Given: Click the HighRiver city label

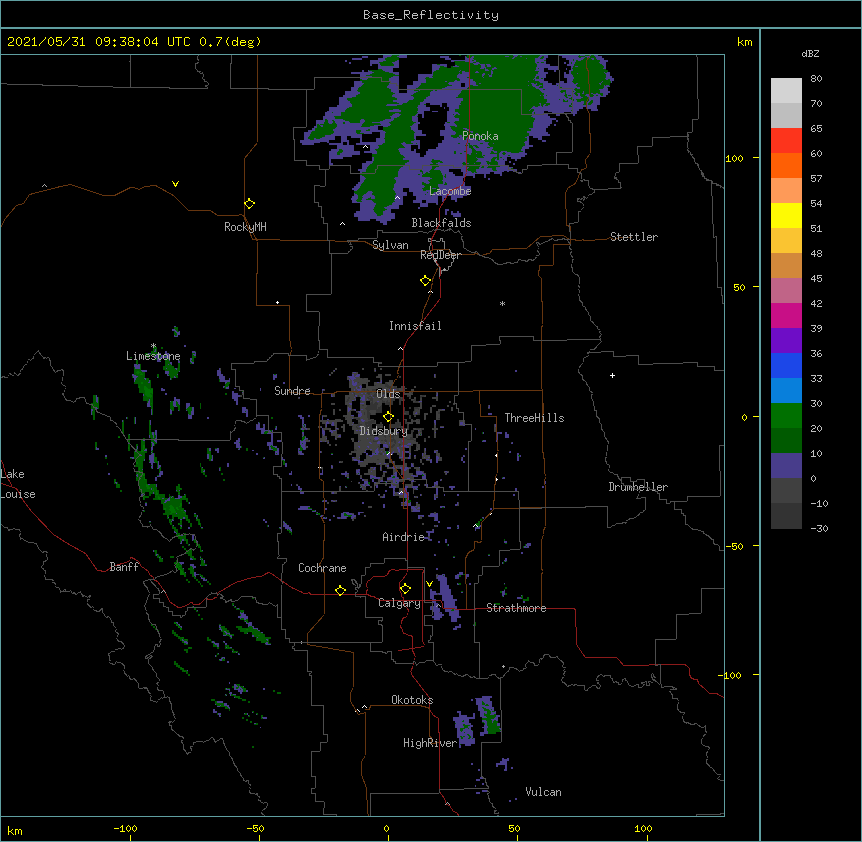Looking at the screenshot, I should (x=430, y=743).
